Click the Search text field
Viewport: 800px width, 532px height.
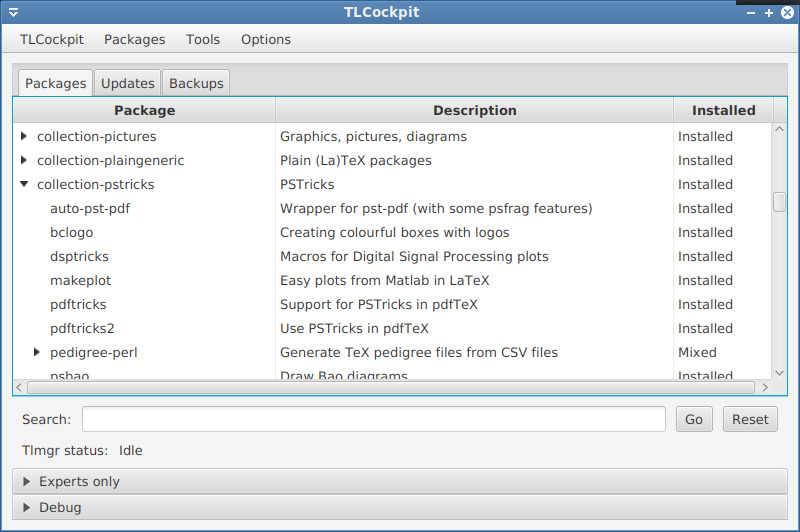pos(373,419)
